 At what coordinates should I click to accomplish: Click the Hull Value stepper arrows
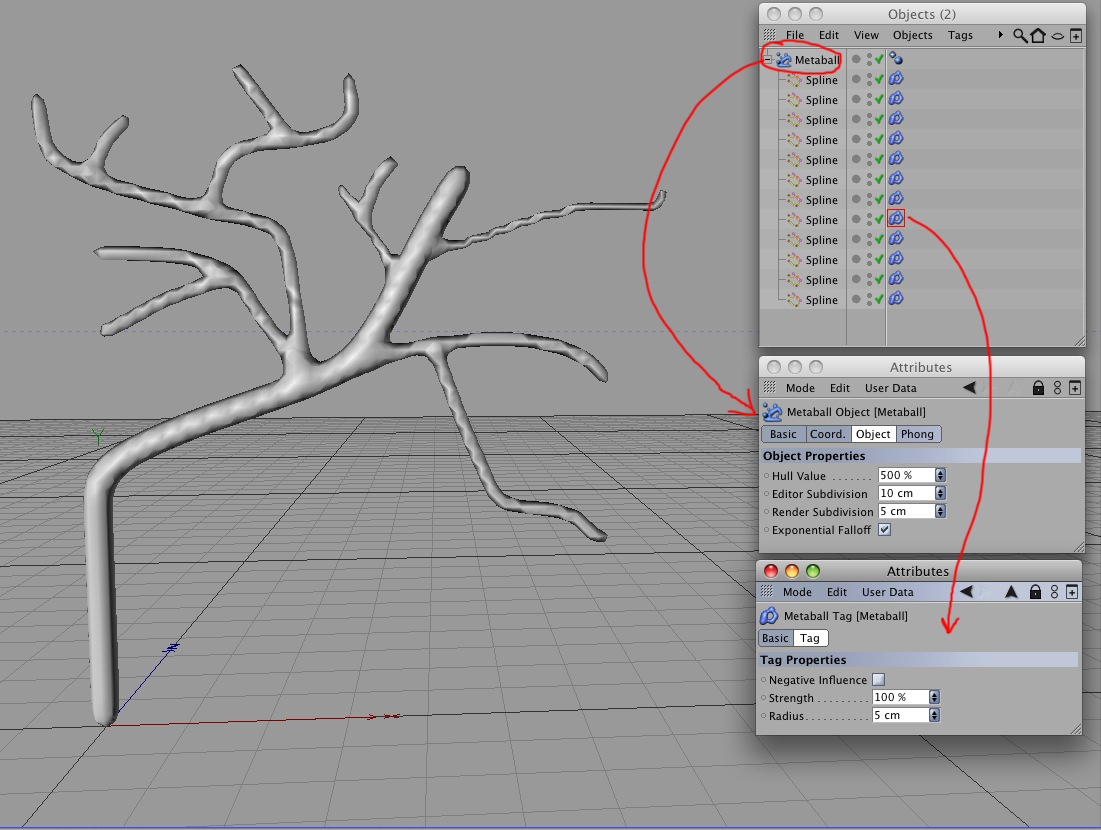(941, 475)
